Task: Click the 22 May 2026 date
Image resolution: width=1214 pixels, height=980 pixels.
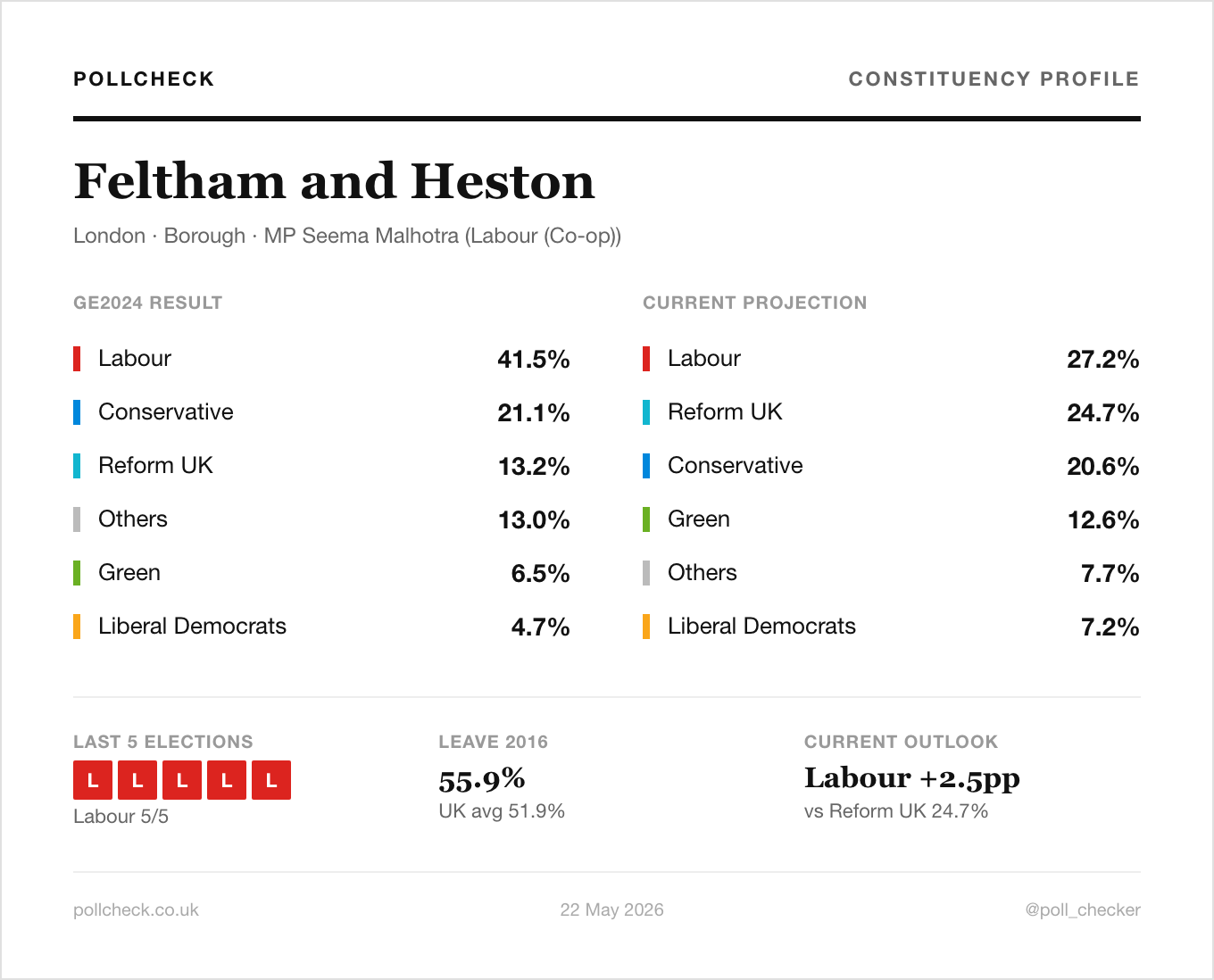Action: pyautogui.click(x=611, y=909)
